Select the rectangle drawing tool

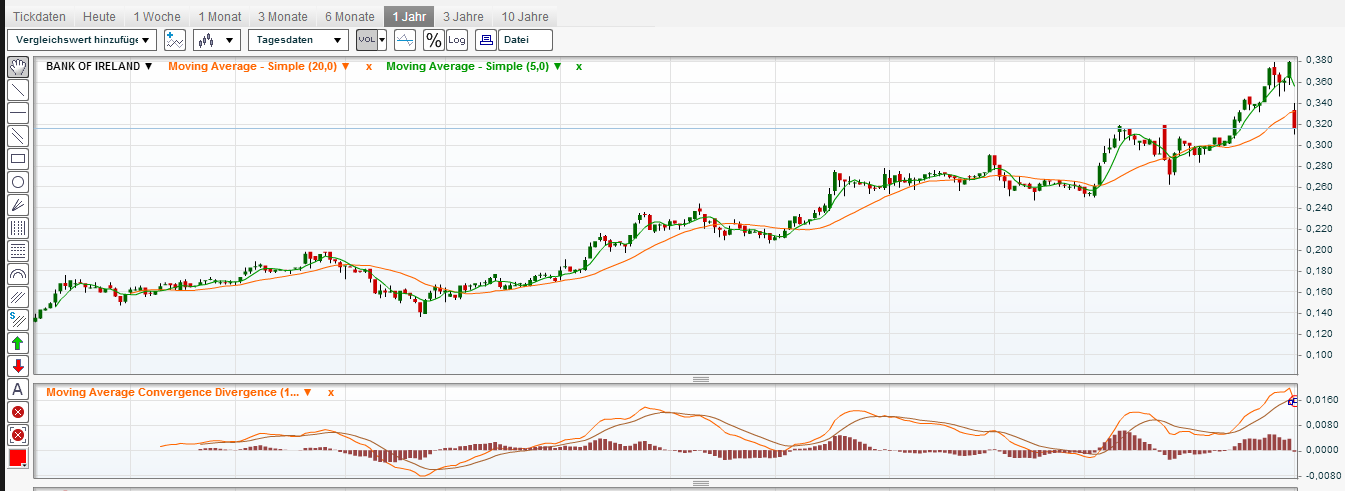[x=18, y=159]
